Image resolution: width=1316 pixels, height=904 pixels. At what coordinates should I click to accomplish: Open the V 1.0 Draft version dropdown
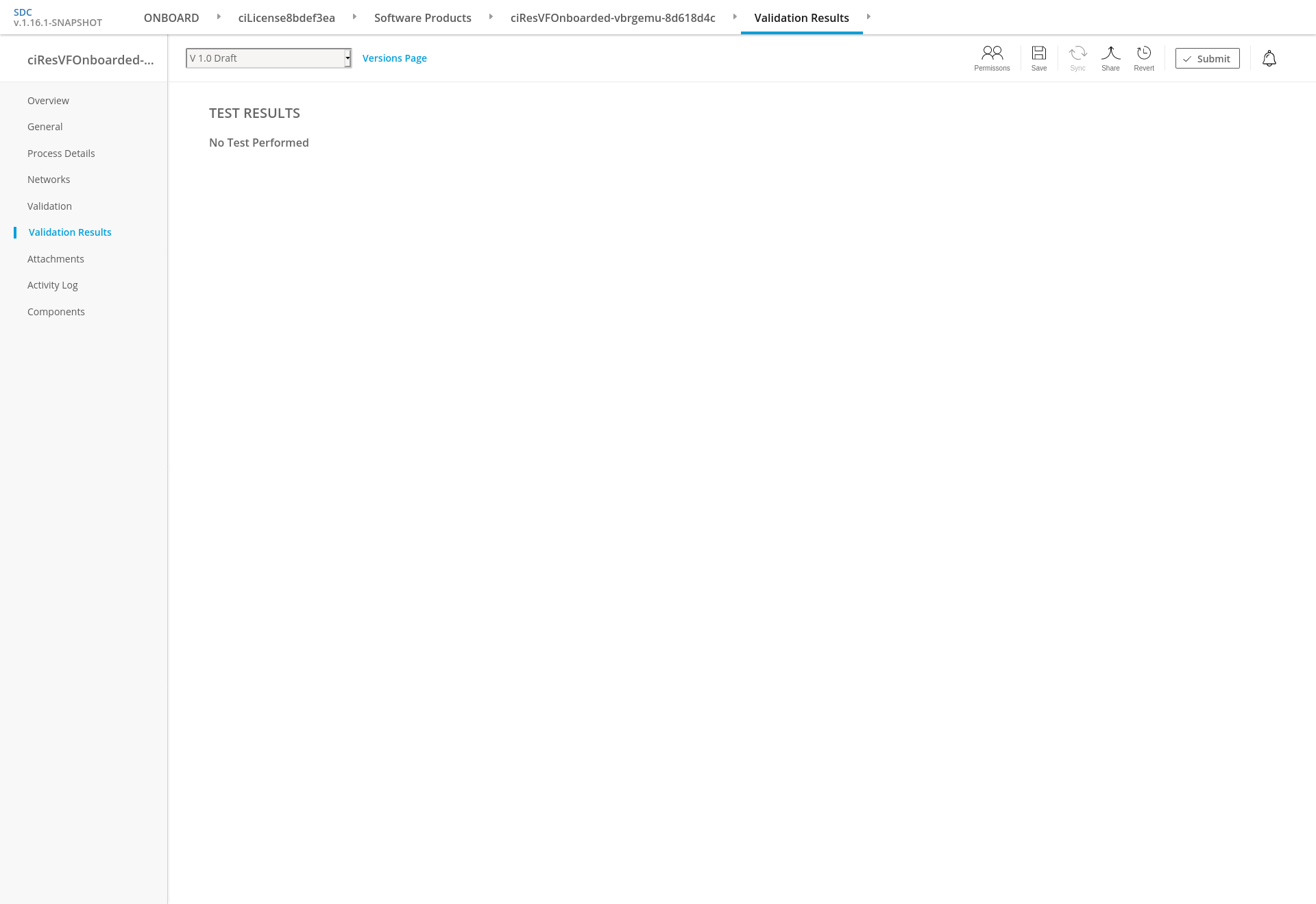(269, 58)
